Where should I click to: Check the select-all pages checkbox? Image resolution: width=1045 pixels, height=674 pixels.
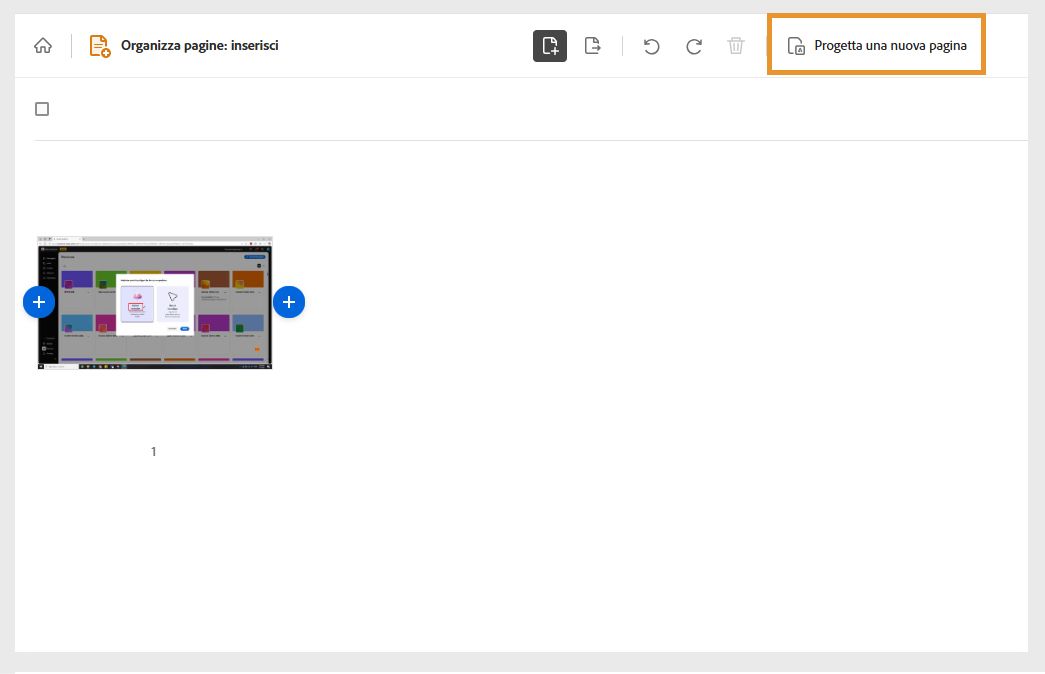[x=42, y=108]
